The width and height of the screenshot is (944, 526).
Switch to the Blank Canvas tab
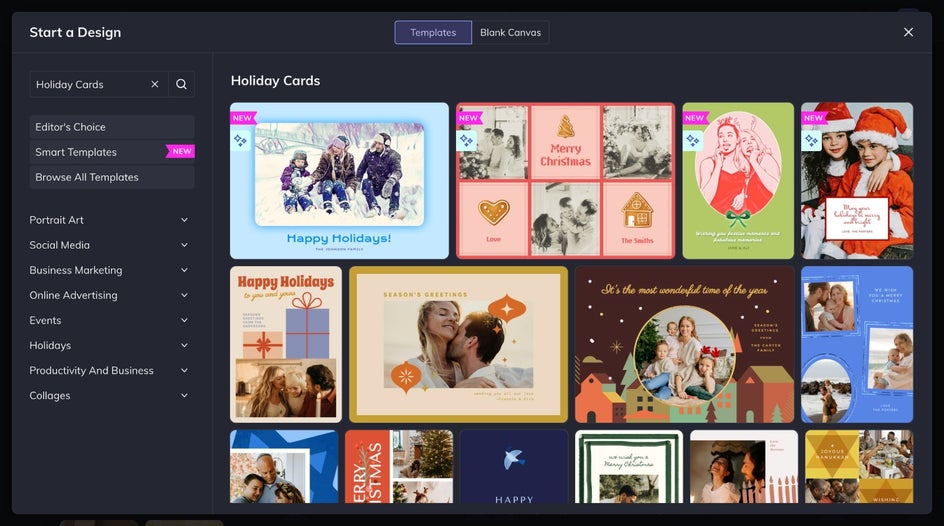511,32
